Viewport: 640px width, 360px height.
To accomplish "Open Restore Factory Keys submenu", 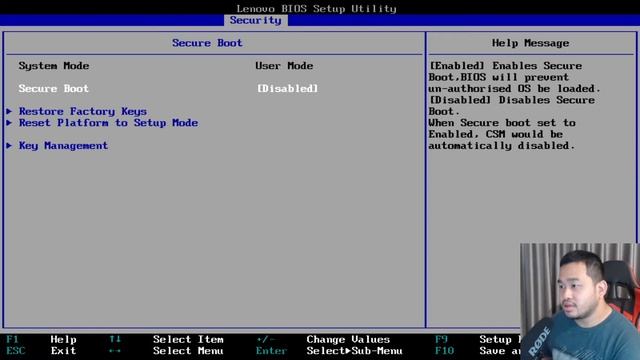I will 83,111.
